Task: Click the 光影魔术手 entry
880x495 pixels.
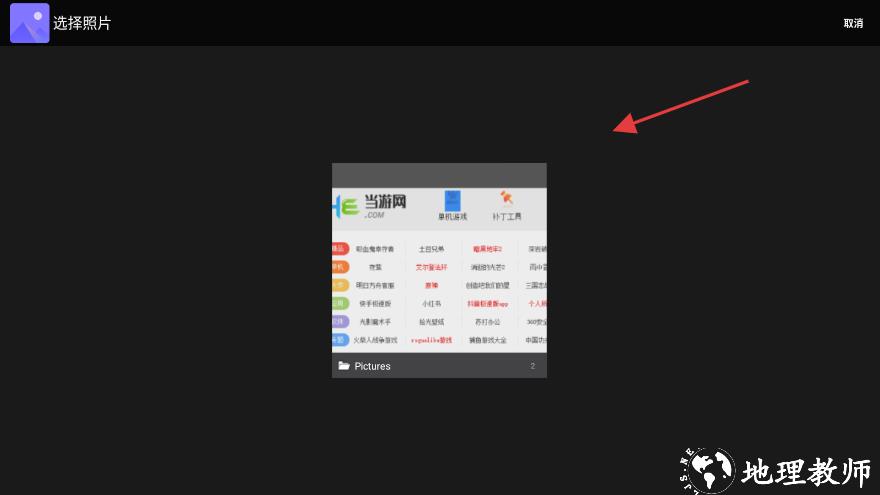Action: [374, 322]
